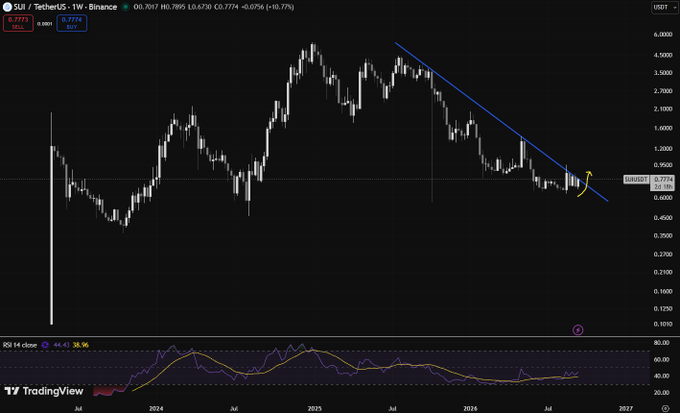Click the purple lightning event icon
The image size is (680, 413).
coord(578,330)
